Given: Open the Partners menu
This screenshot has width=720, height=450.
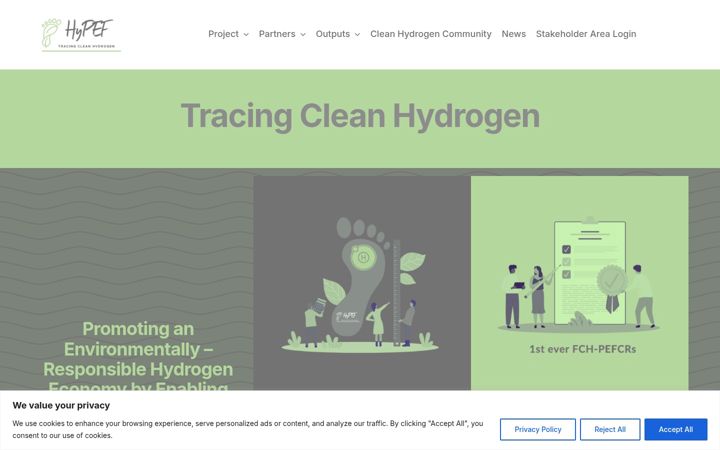Looking at the screenshot, I should (277, 34).
